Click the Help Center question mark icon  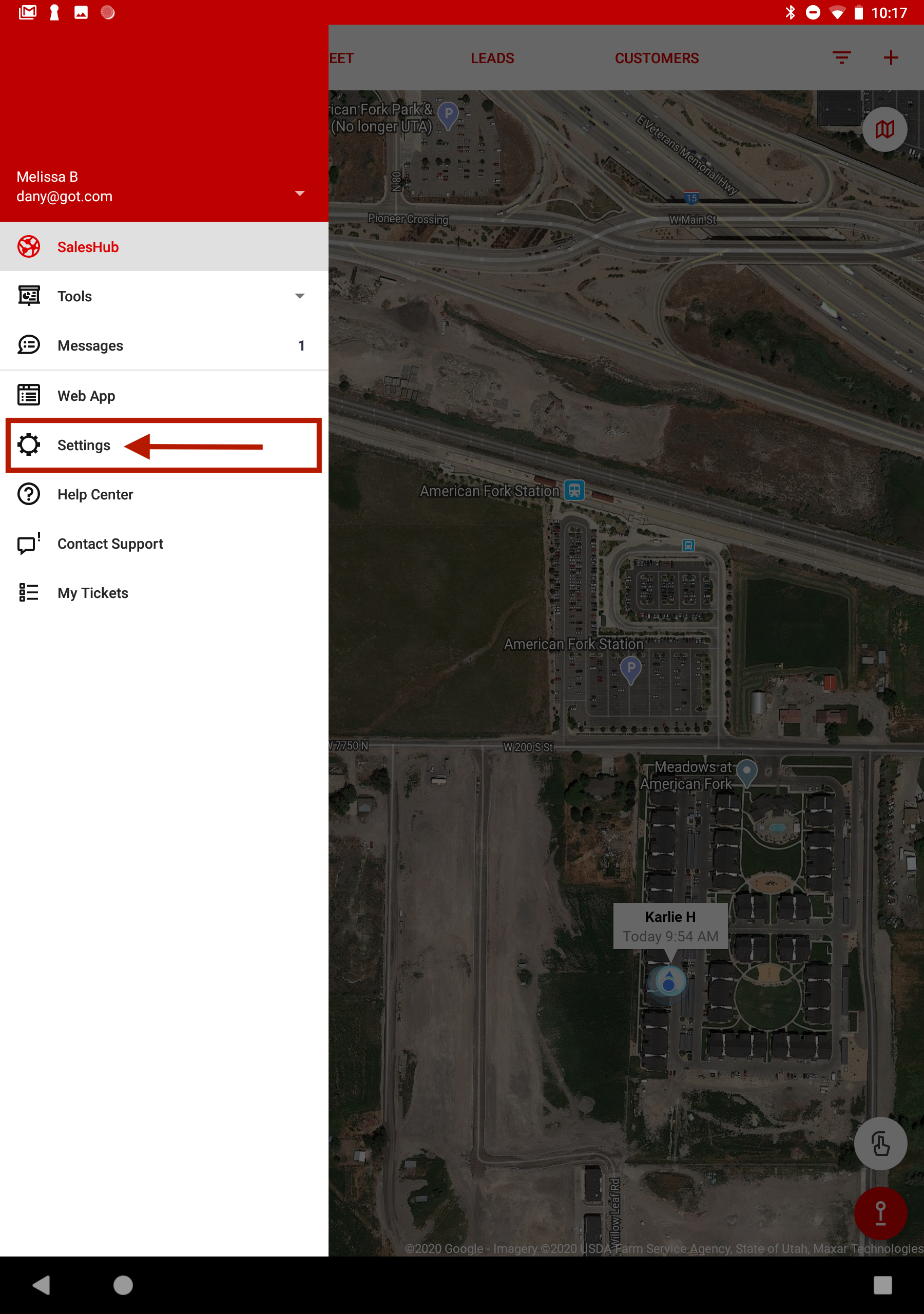pyautogui.click(x=29, y=494)
